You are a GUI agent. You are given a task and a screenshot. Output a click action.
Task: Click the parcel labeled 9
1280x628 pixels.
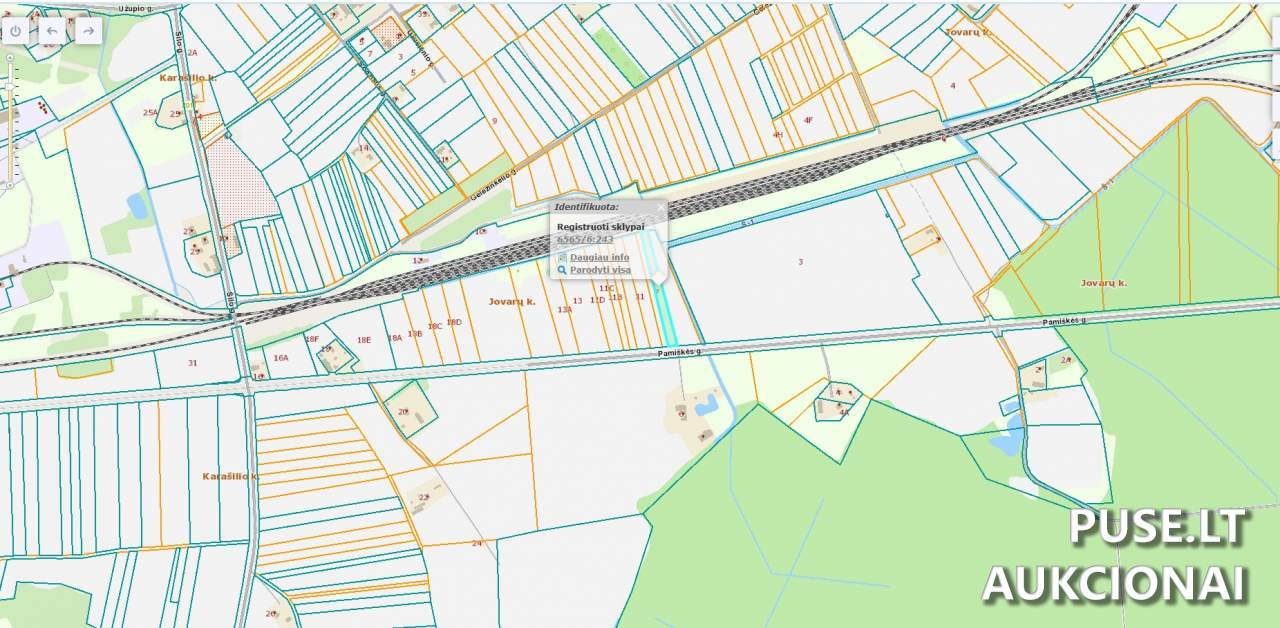point(494,121)
